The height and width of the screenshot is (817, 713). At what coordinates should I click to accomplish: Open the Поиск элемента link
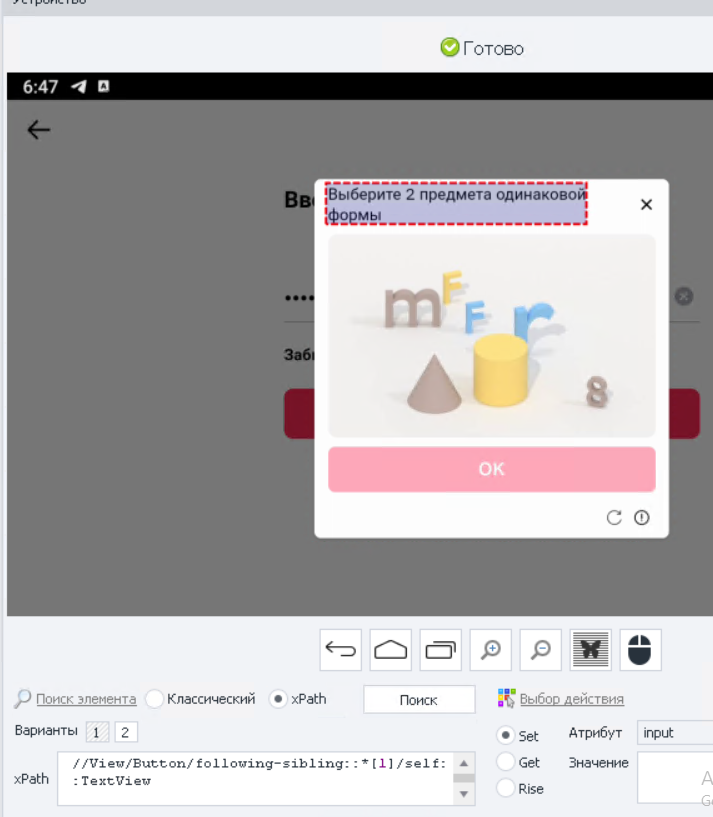[x=86, y=699]
